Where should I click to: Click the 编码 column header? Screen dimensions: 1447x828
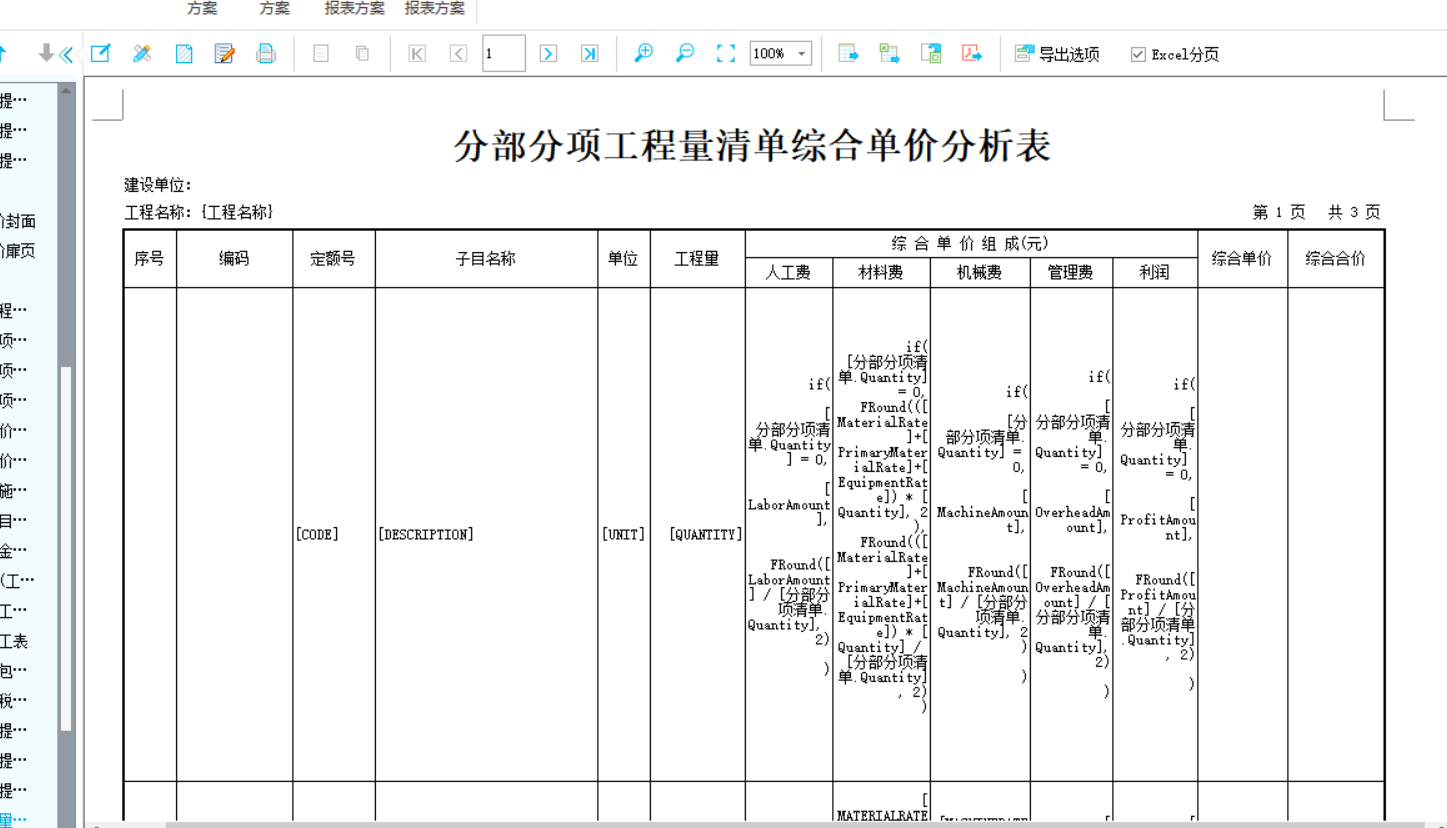234,258
